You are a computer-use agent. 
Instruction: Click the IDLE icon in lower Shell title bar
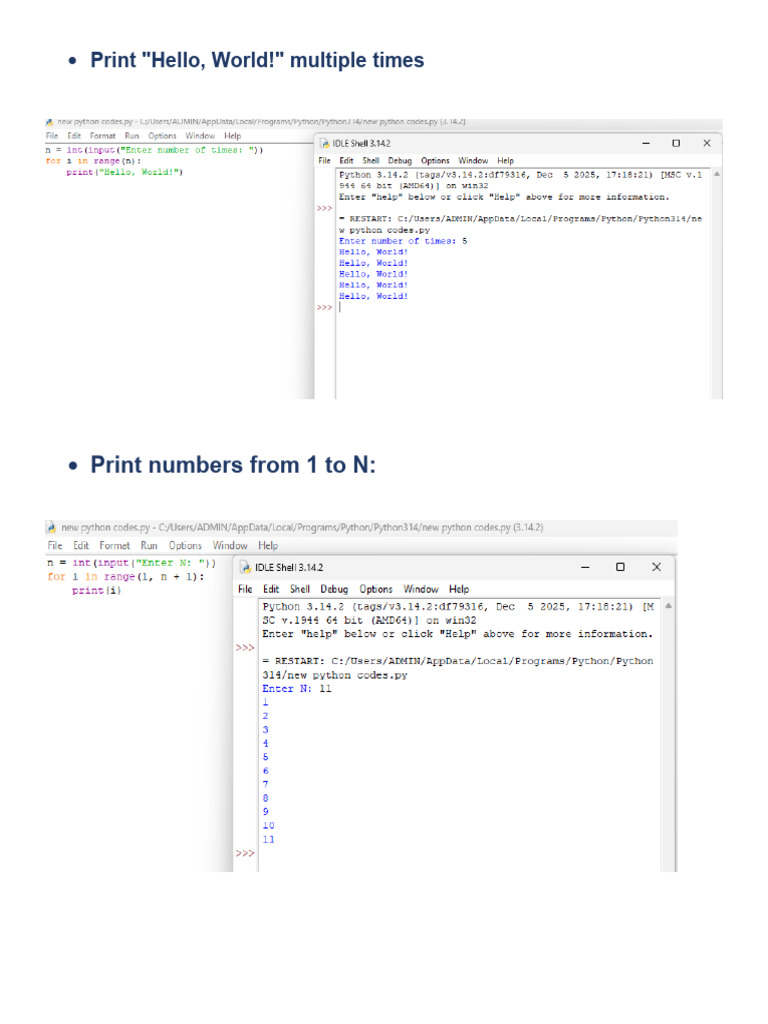coord(246,568)
